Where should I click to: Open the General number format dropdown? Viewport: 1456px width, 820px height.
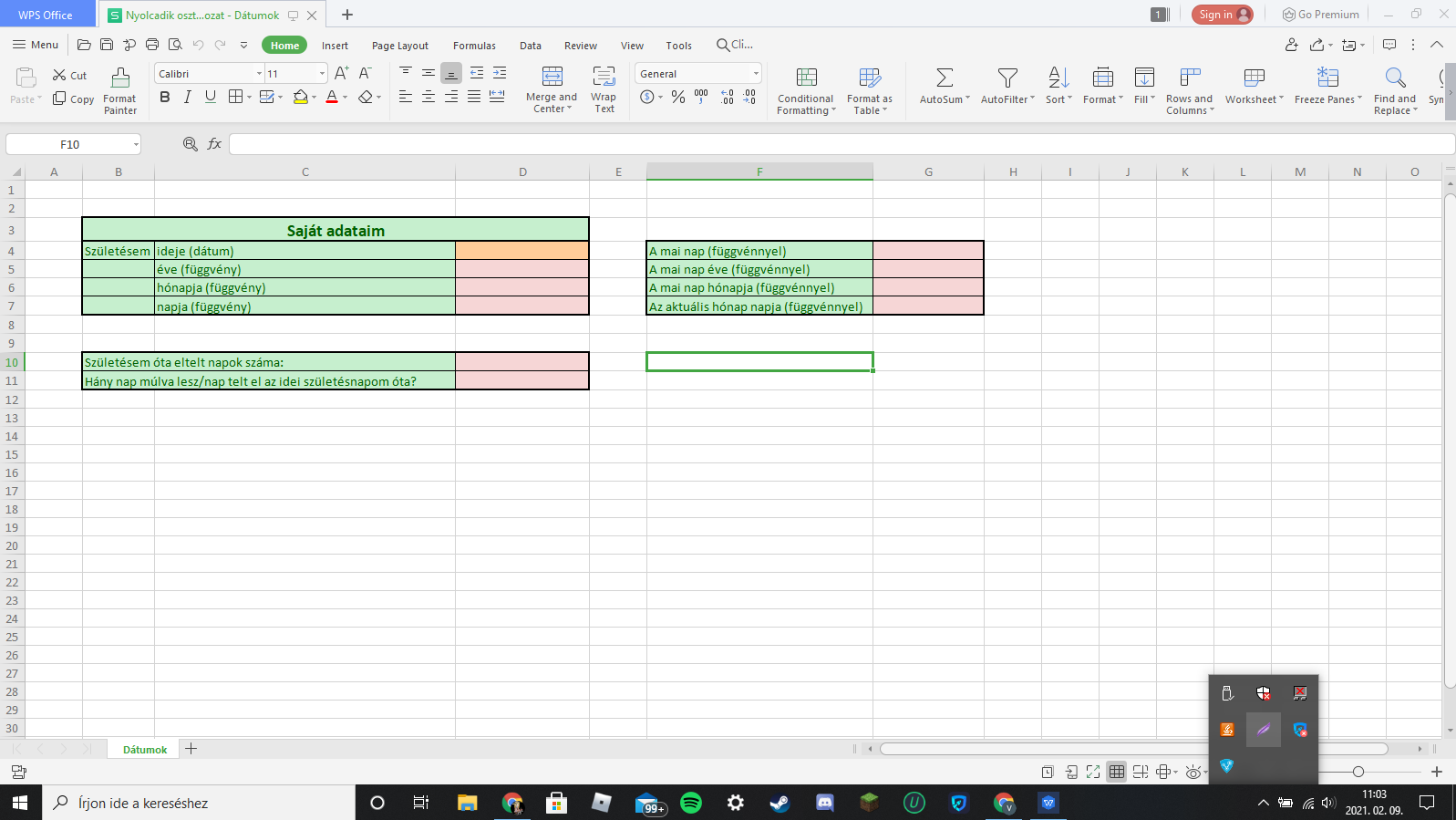tap(756, 74)
